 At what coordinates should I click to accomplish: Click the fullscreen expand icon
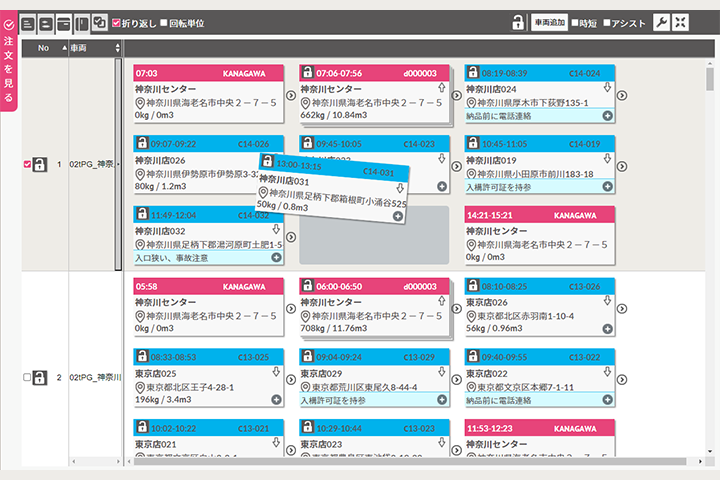click(x=680, y=23)
